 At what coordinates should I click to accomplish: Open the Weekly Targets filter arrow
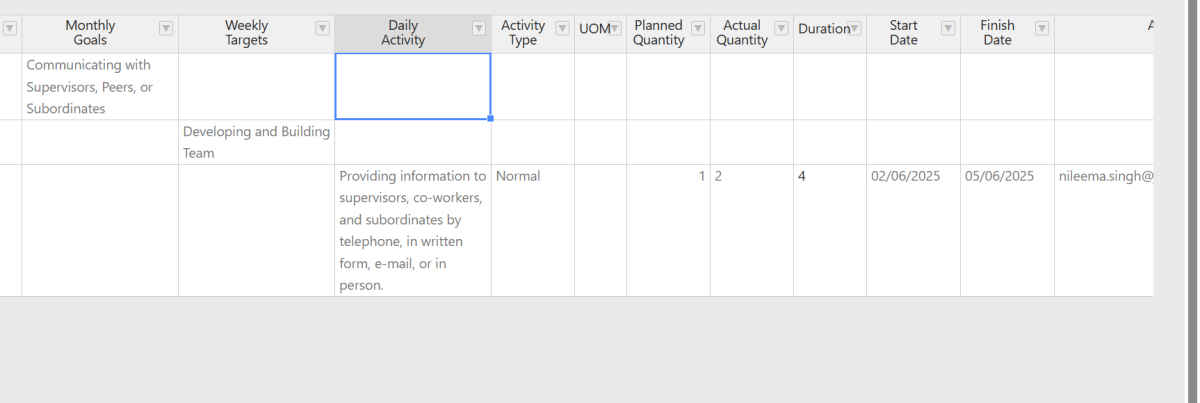322,29
